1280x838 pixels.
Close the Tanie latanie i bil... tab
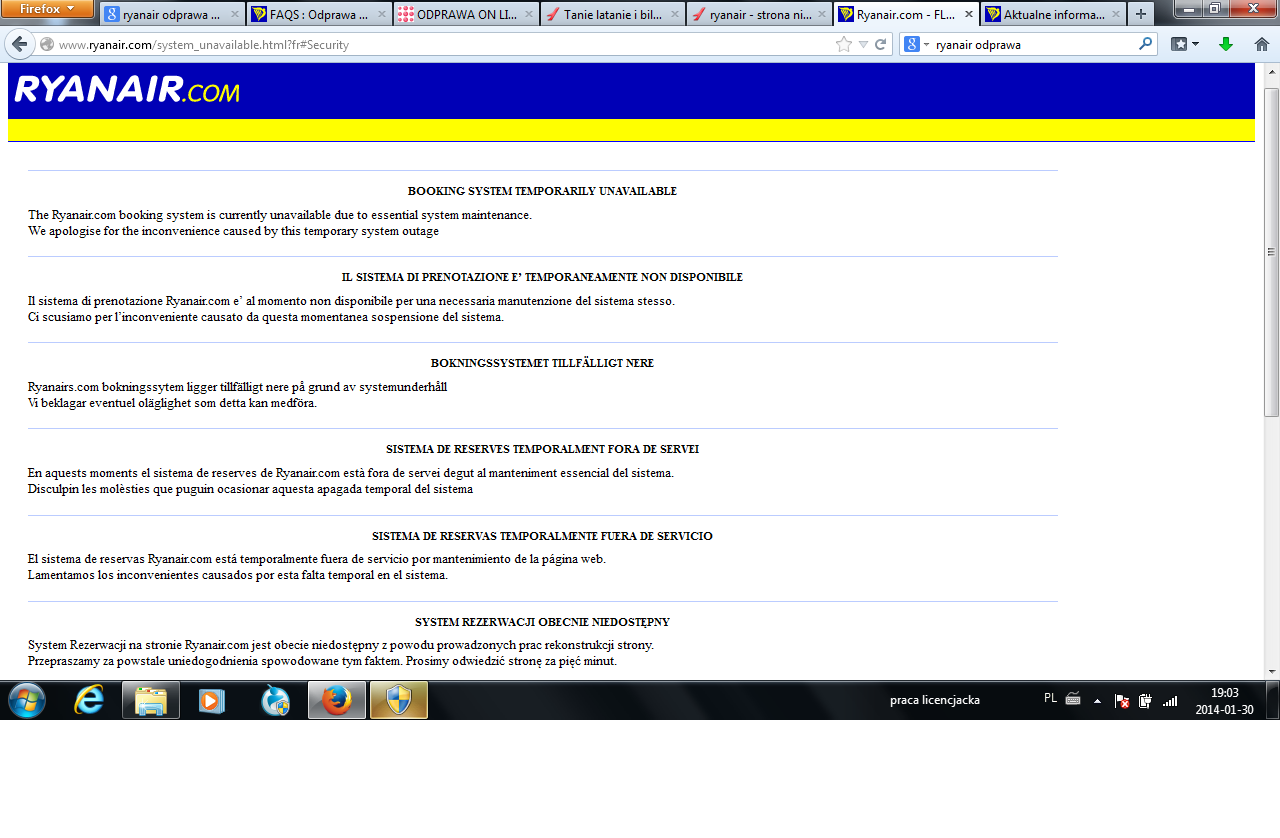(676, 14)
